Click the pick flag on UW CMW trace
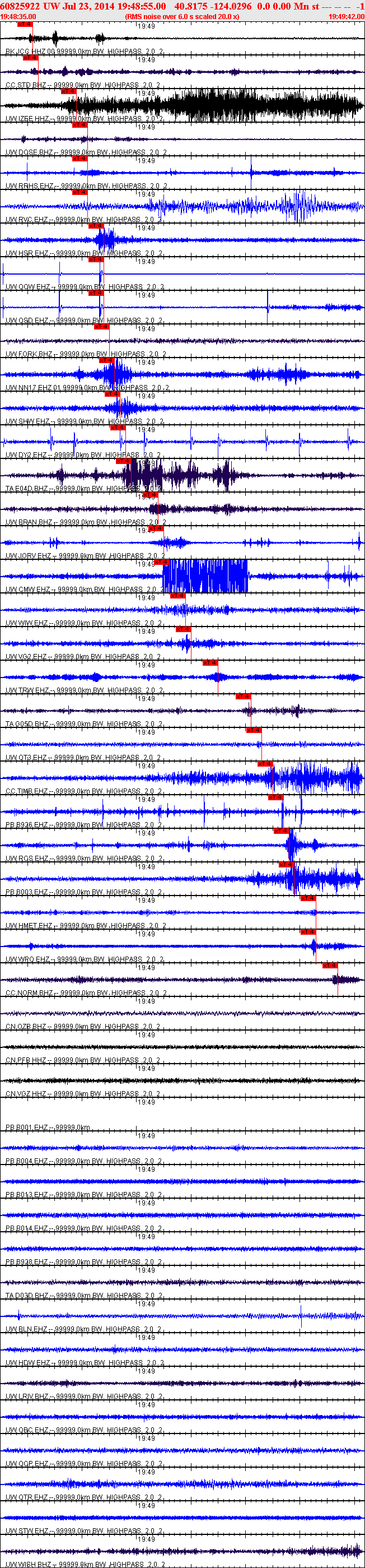 162,563
